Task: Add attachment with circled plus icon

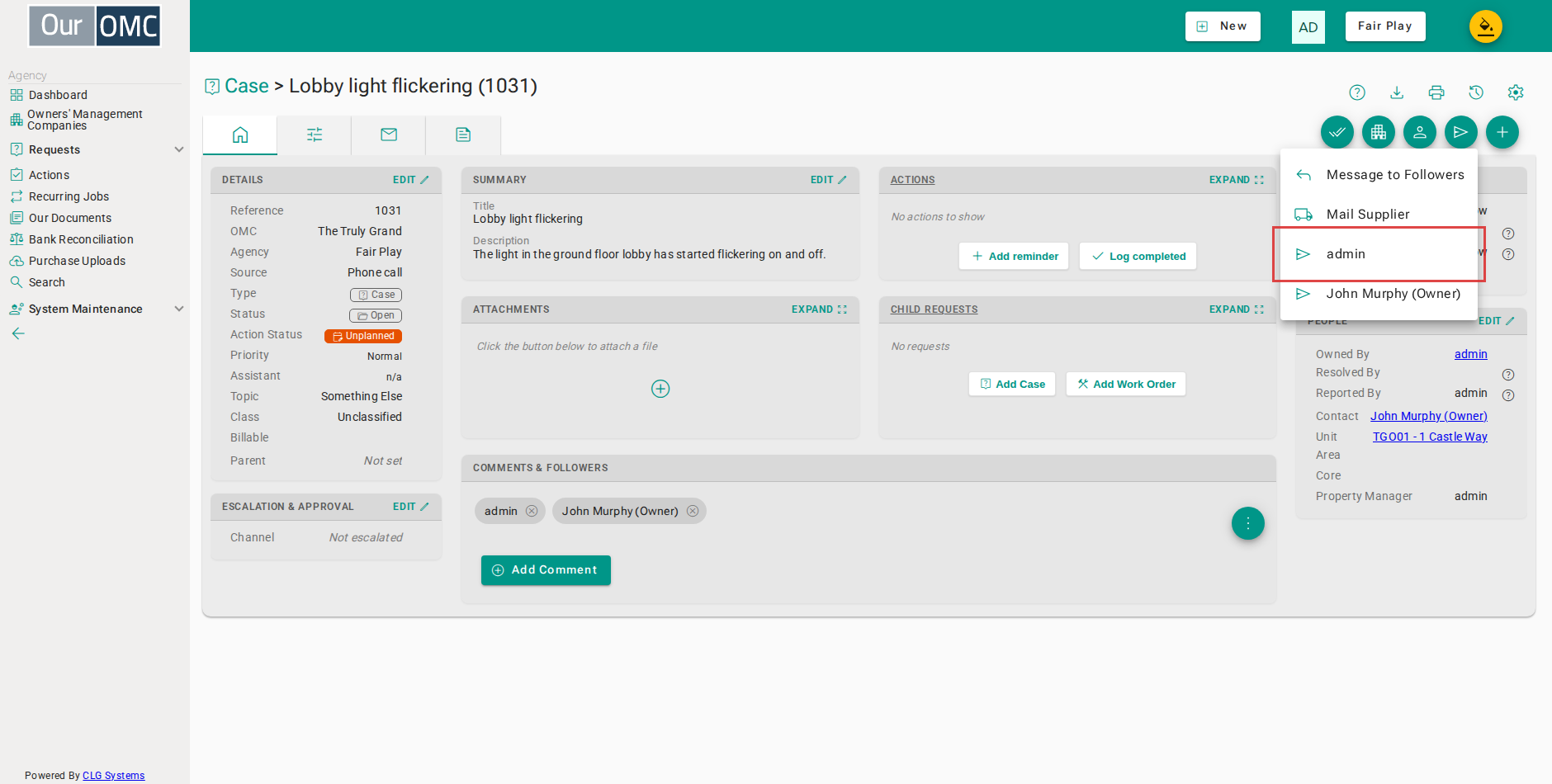Action: [660, 389]
